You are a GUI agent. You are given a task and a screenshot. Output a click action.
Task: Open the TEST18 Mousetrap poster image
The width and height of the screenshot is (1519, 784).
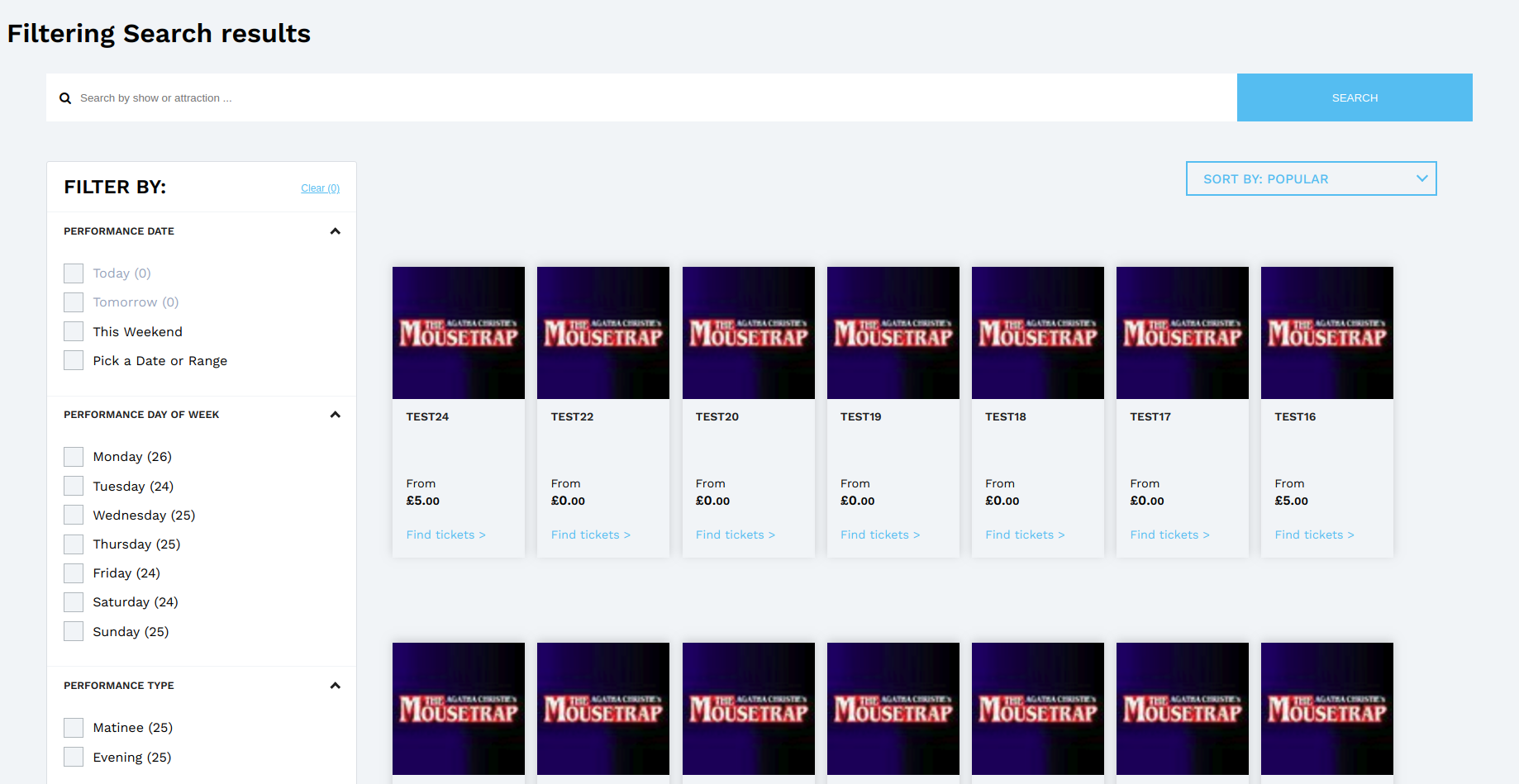pos(1038,333)
